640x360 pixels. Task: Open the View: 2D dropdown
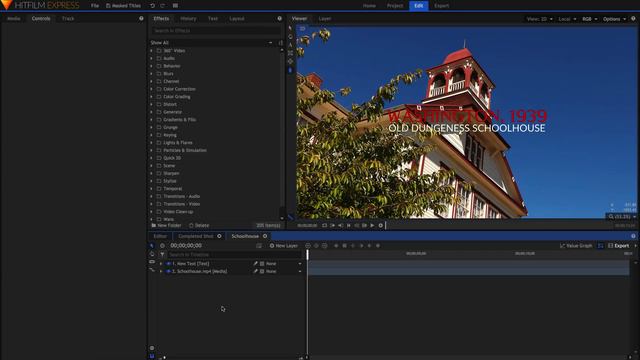pos(539,19)
